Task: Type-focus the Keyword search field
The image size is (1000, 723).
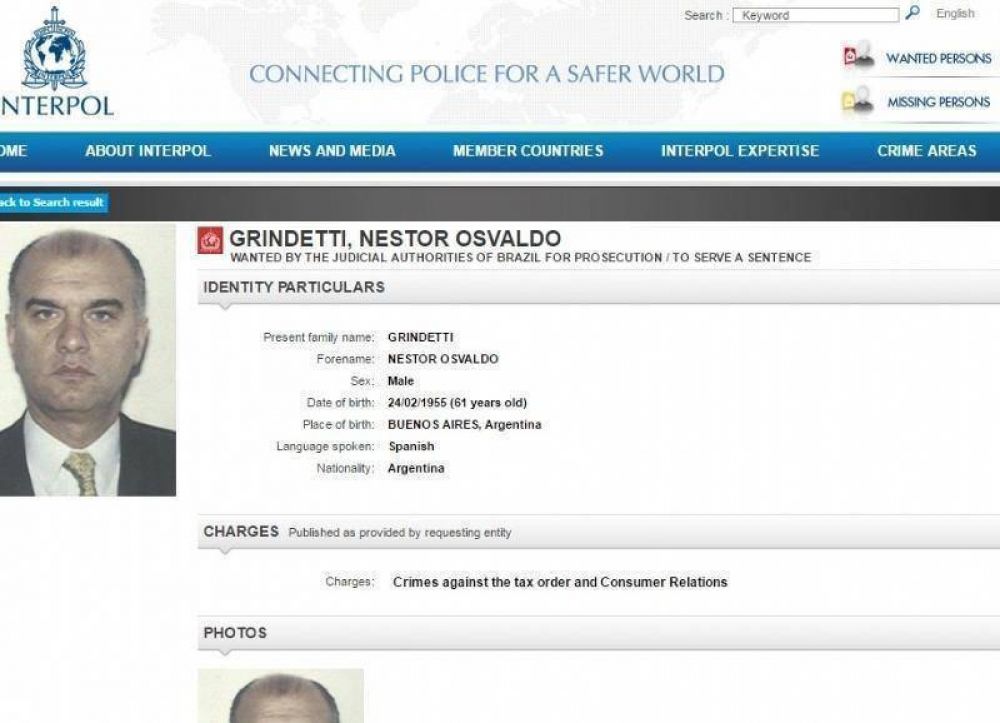Action: 816,15
